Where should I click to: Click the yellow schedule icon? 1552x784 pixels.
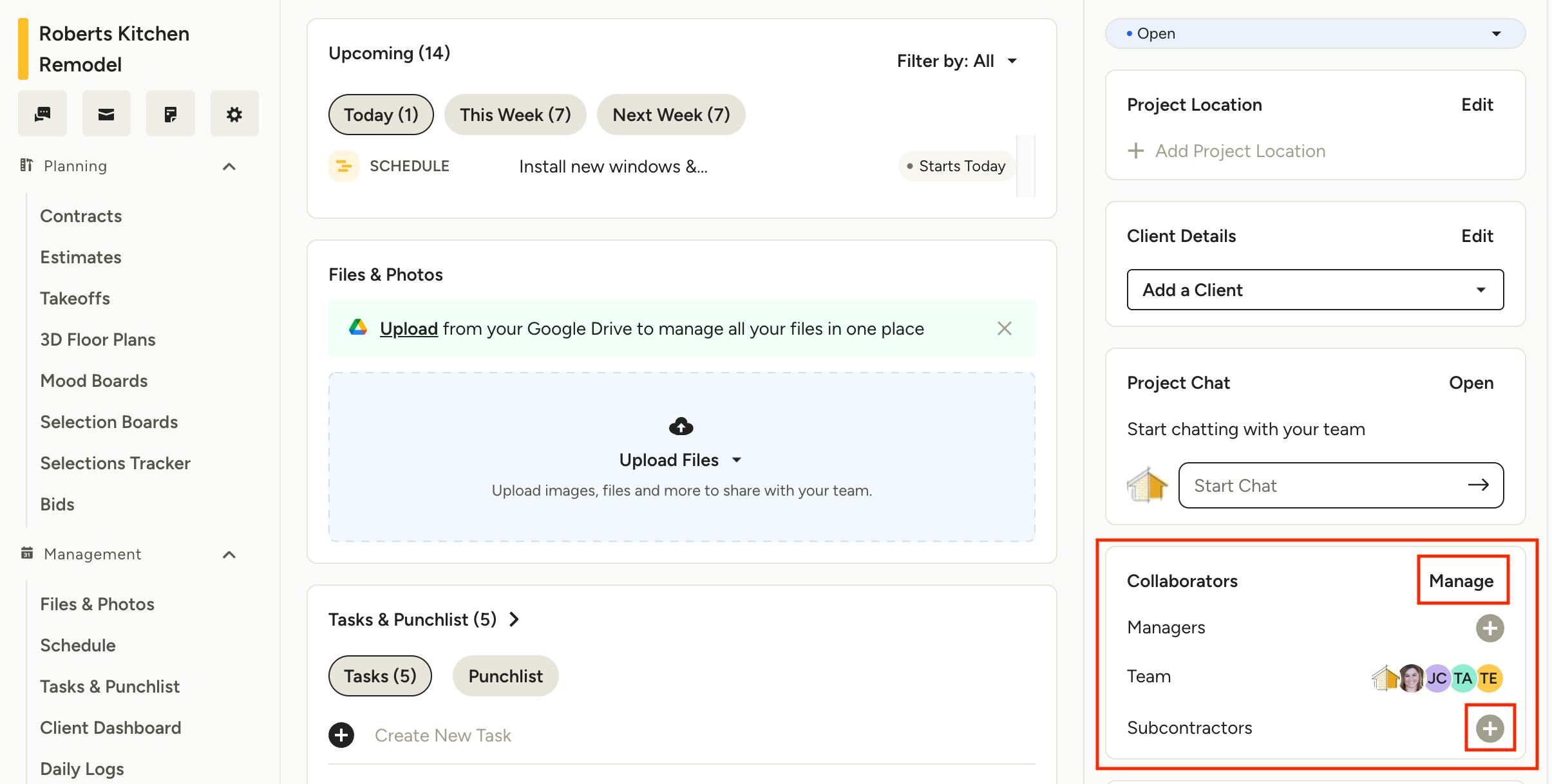tap(344, 166)
